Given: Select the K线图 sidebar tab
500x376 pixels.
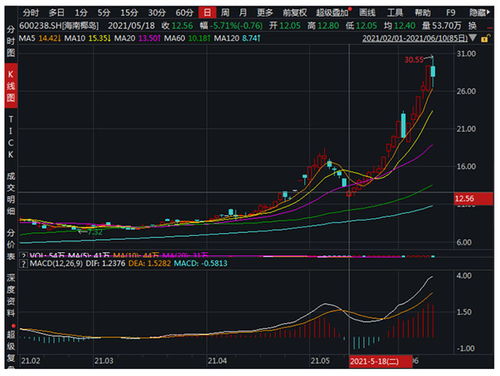Looking at the screenshot, I should [x=11, y=86].
